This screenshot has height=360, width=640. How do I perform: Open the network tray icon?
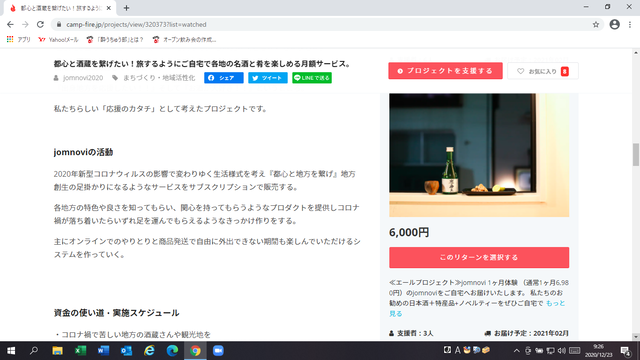click(x=551, y=351)
